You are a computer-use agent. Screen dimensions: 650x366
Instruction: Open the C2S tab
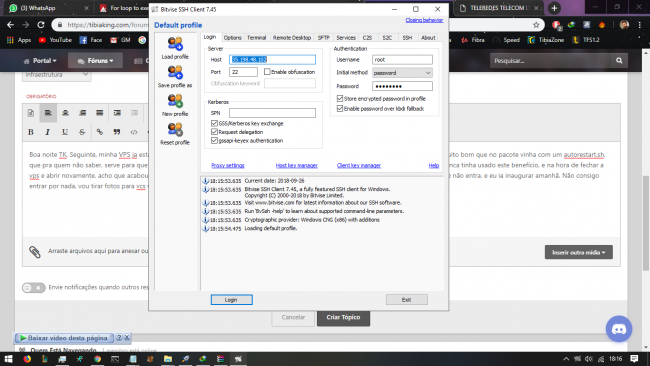pyautogui.click(x=367, y=38)
